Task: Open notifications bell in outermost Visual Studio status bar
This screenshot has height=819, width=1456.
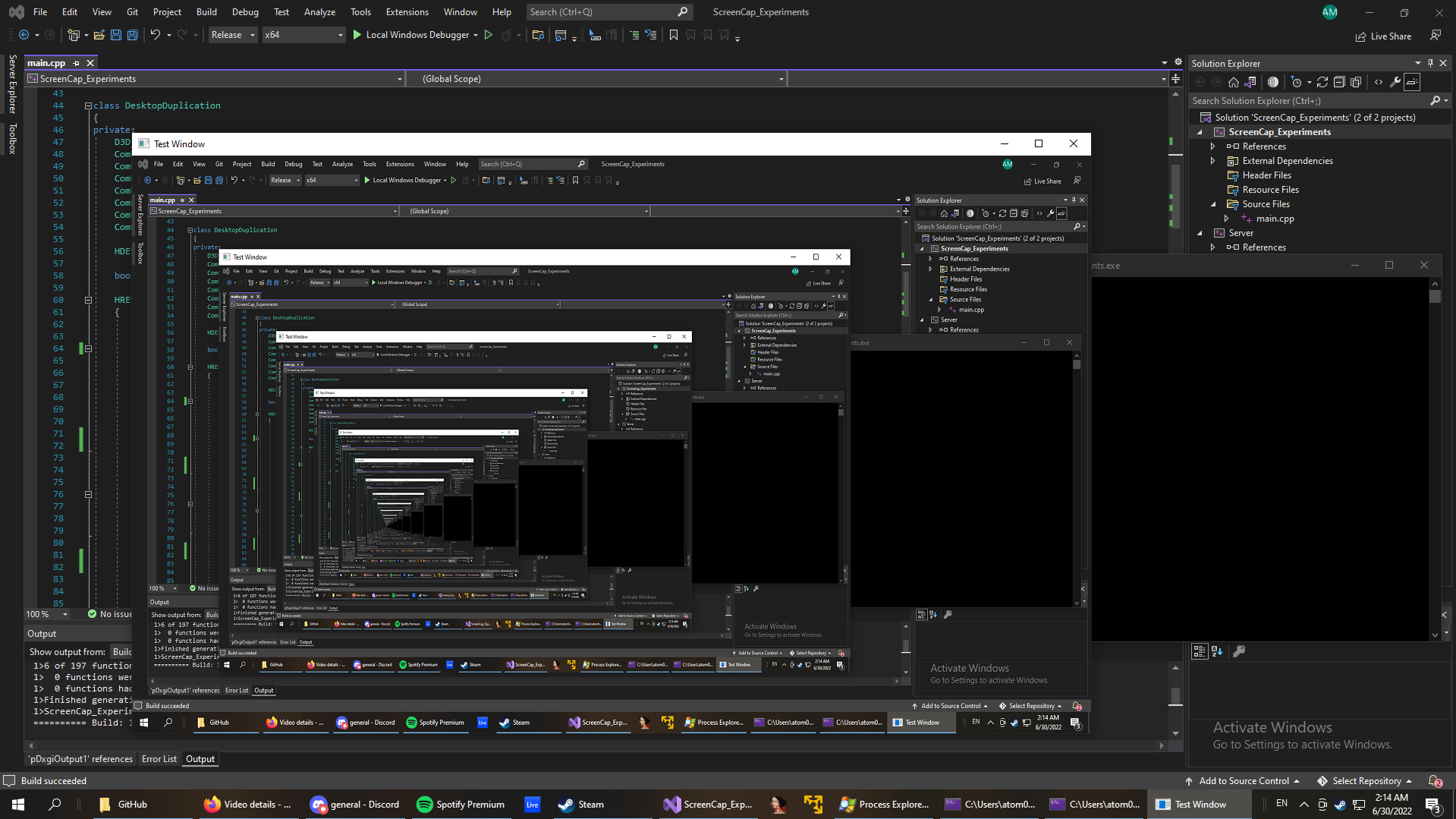Action: pos(1435,780)
